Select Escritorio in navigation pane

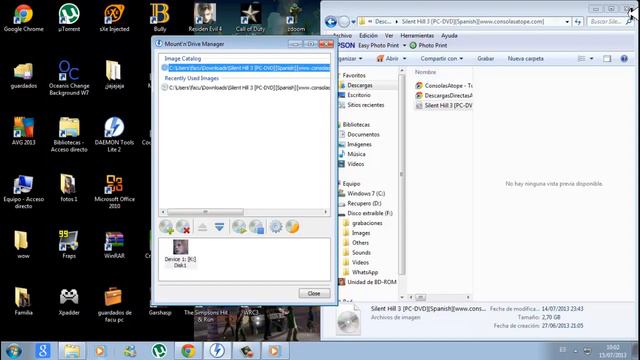pos(359,95)
